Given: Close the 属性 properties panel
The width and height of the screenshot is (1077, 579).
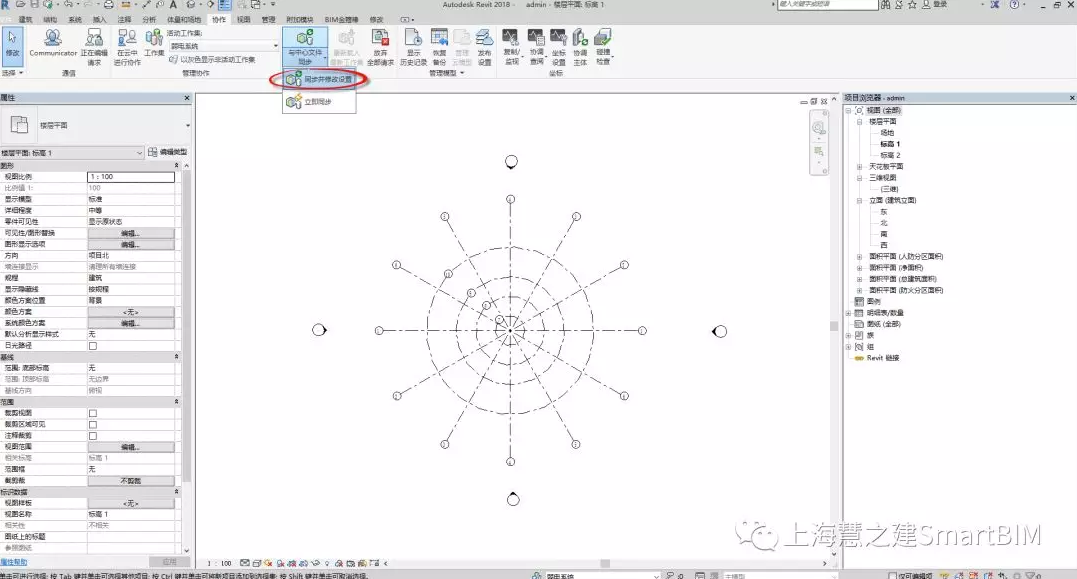Looking at the screenshot, I should 187,98.
